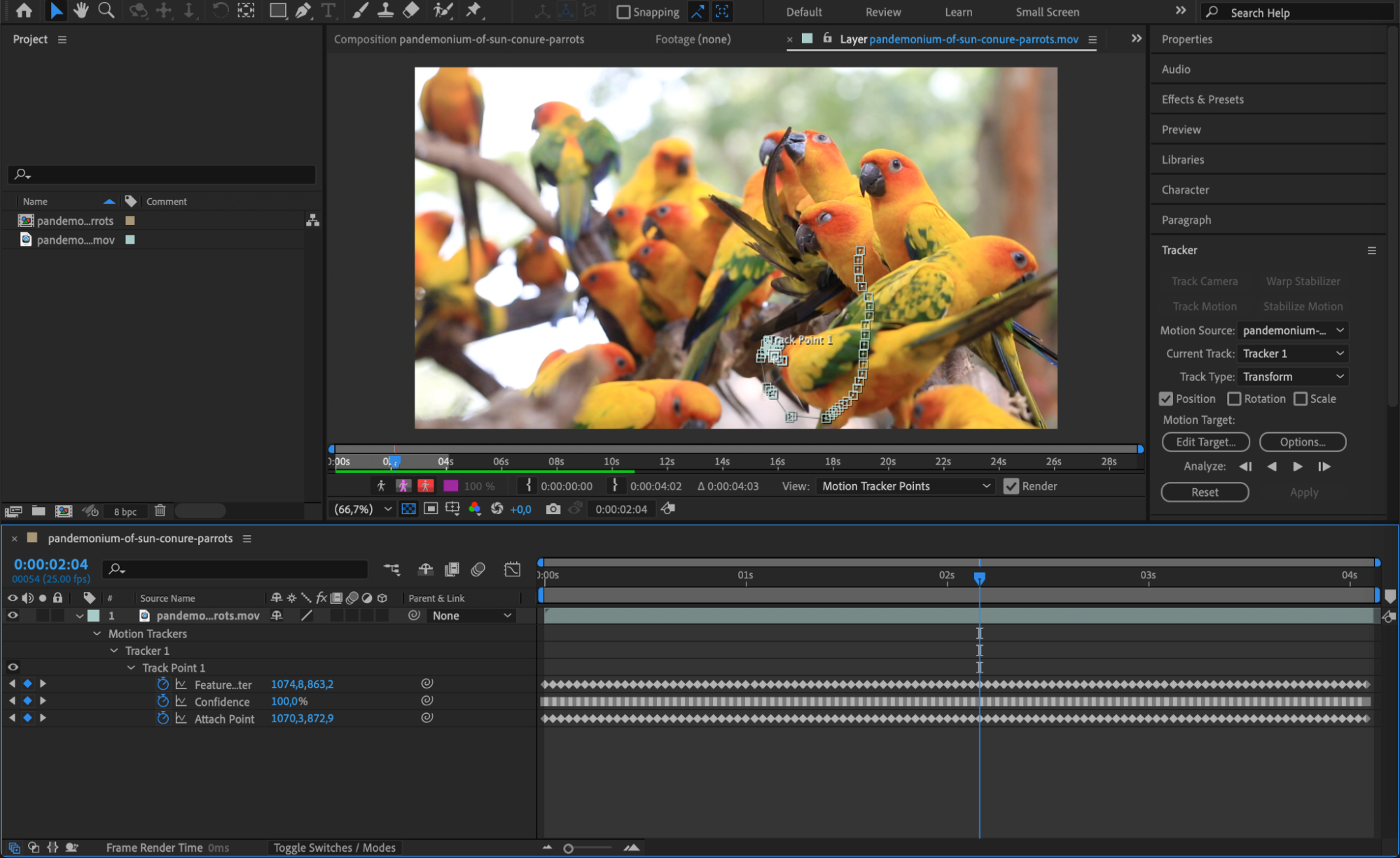1400x858 pixels.
Task: Select the Zoom tool magnifier
Action: pos(106,11)
